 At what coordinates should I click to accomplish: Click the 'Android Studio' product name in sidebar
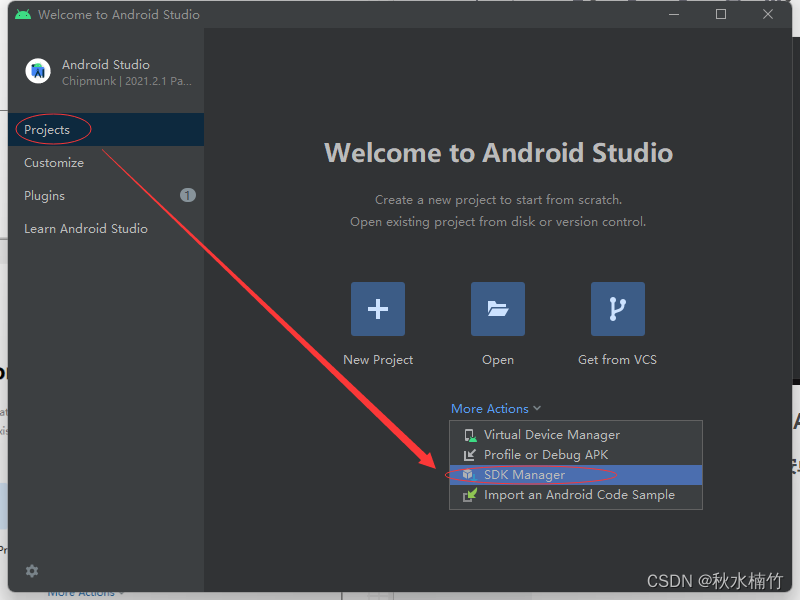(x=106, y=65)
